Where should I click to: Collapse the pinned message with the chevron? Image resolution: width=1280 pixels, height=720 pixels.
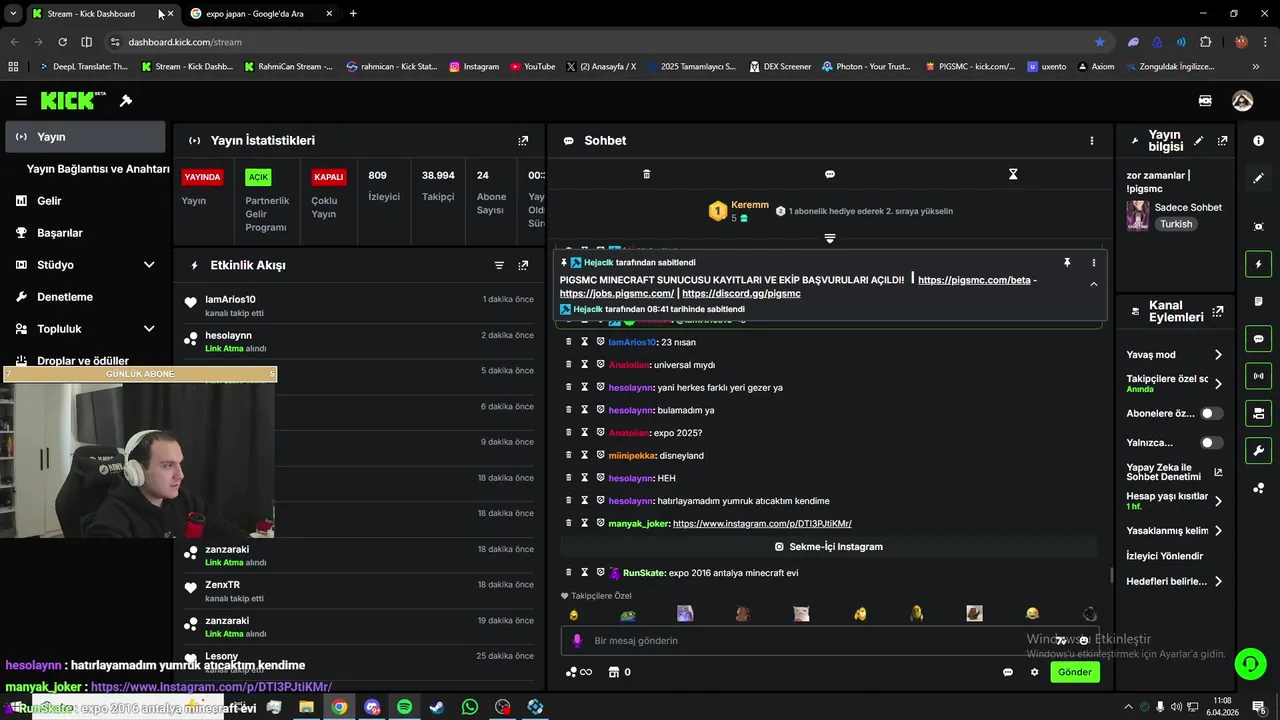[x=1093, y=284]
